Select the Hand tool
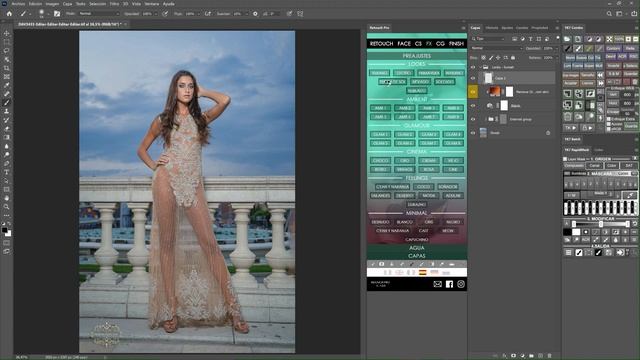The image size is (640, 360). click(6, 198)
